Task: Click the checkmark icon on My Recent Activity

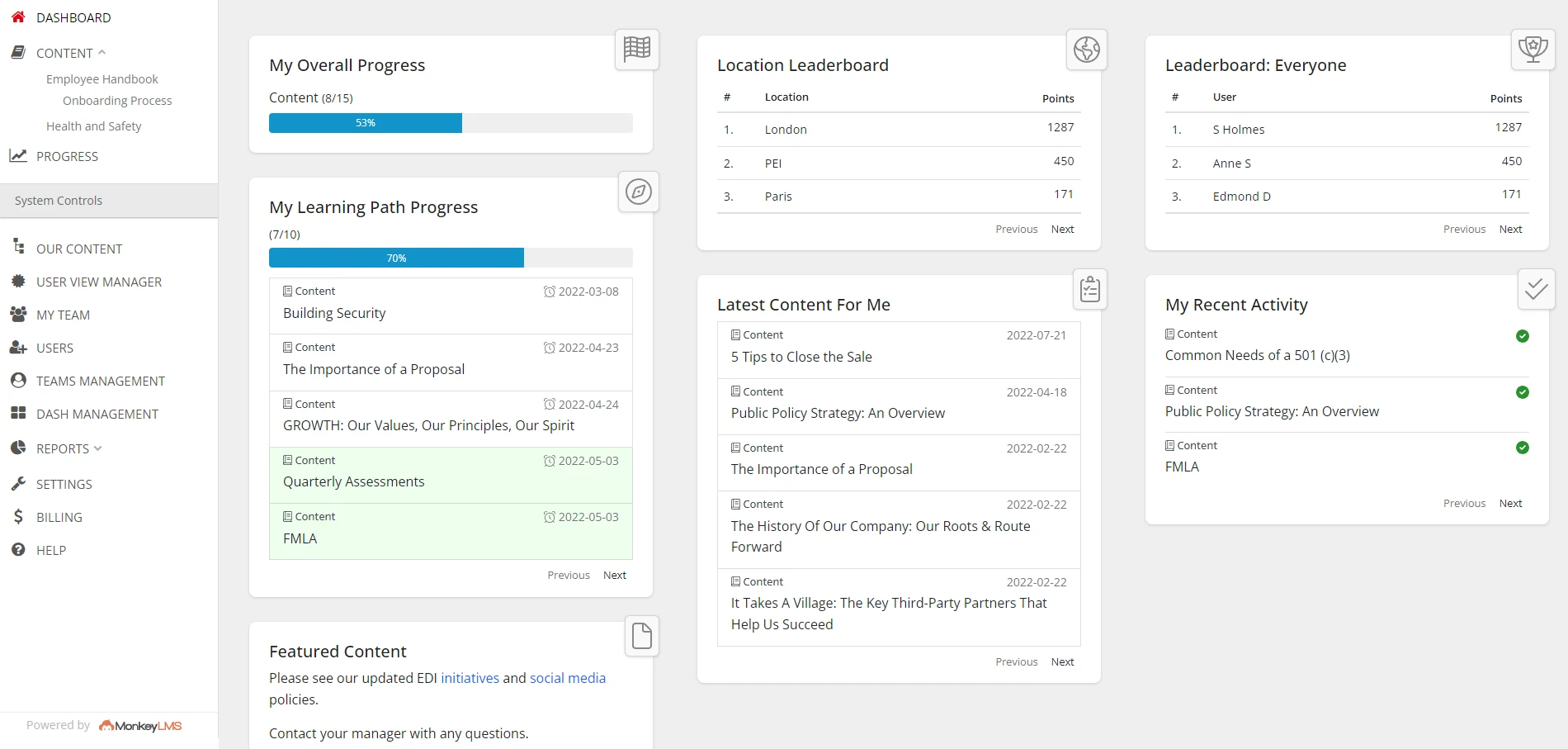Action: (1536, 289)
